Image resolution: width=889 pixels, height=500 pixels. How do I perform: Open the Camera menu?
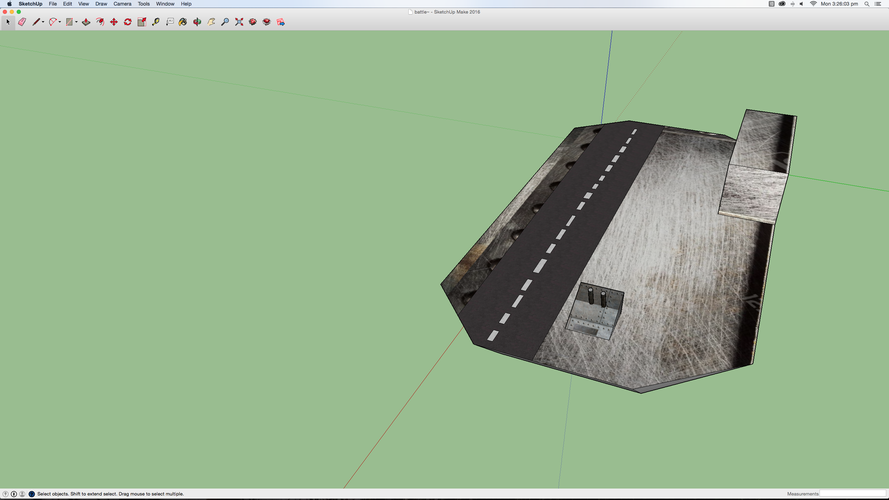(122, 4)
